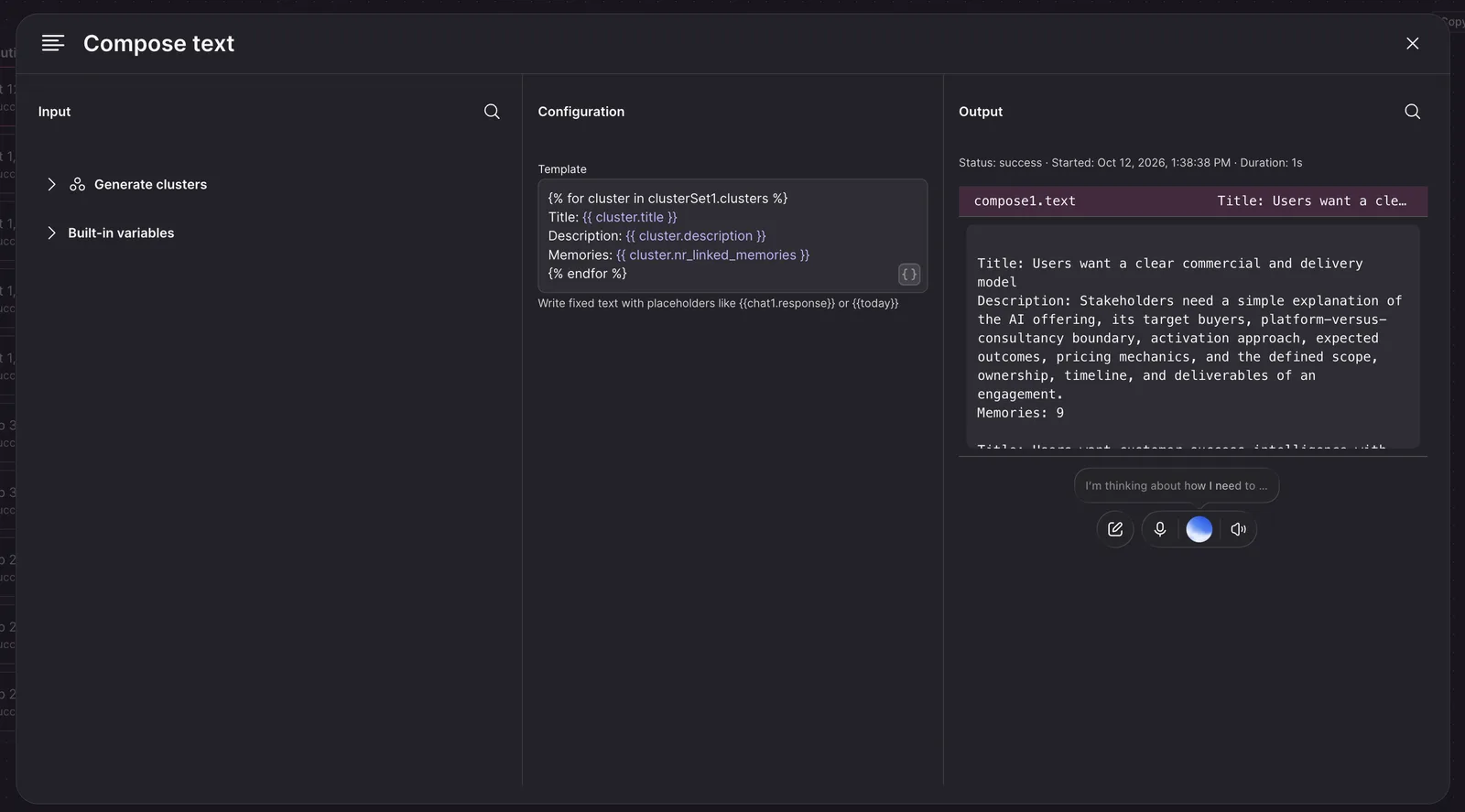Click the "I'm thinking about how I need to" bubble
Image resolution: width=1465 pixels, height=812 pixels.
tap(1177, 486)
